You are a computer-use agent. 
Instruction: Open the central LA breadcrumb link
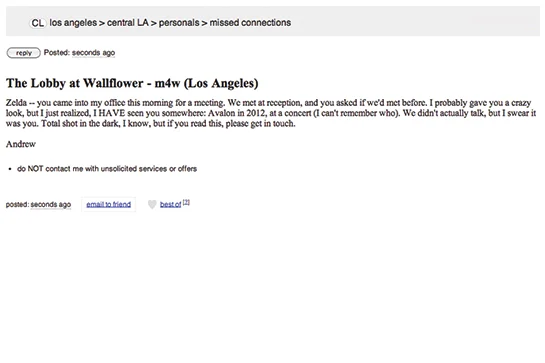point(128,23)
